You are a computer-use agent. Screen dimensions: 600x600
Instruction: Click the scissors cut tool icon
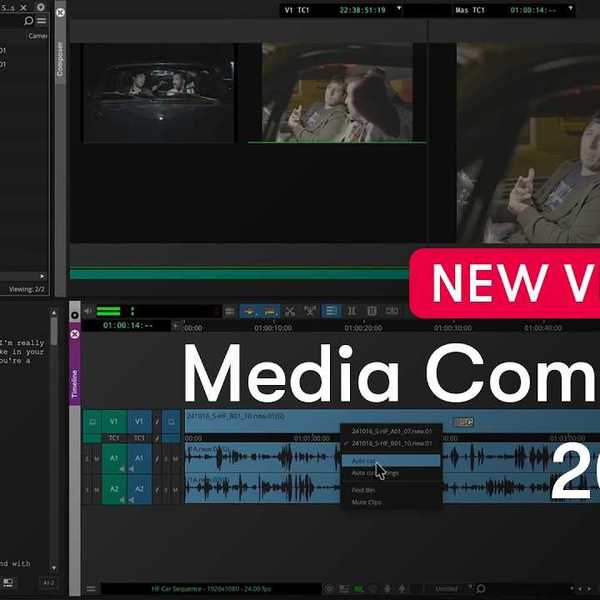click(290, 311)
